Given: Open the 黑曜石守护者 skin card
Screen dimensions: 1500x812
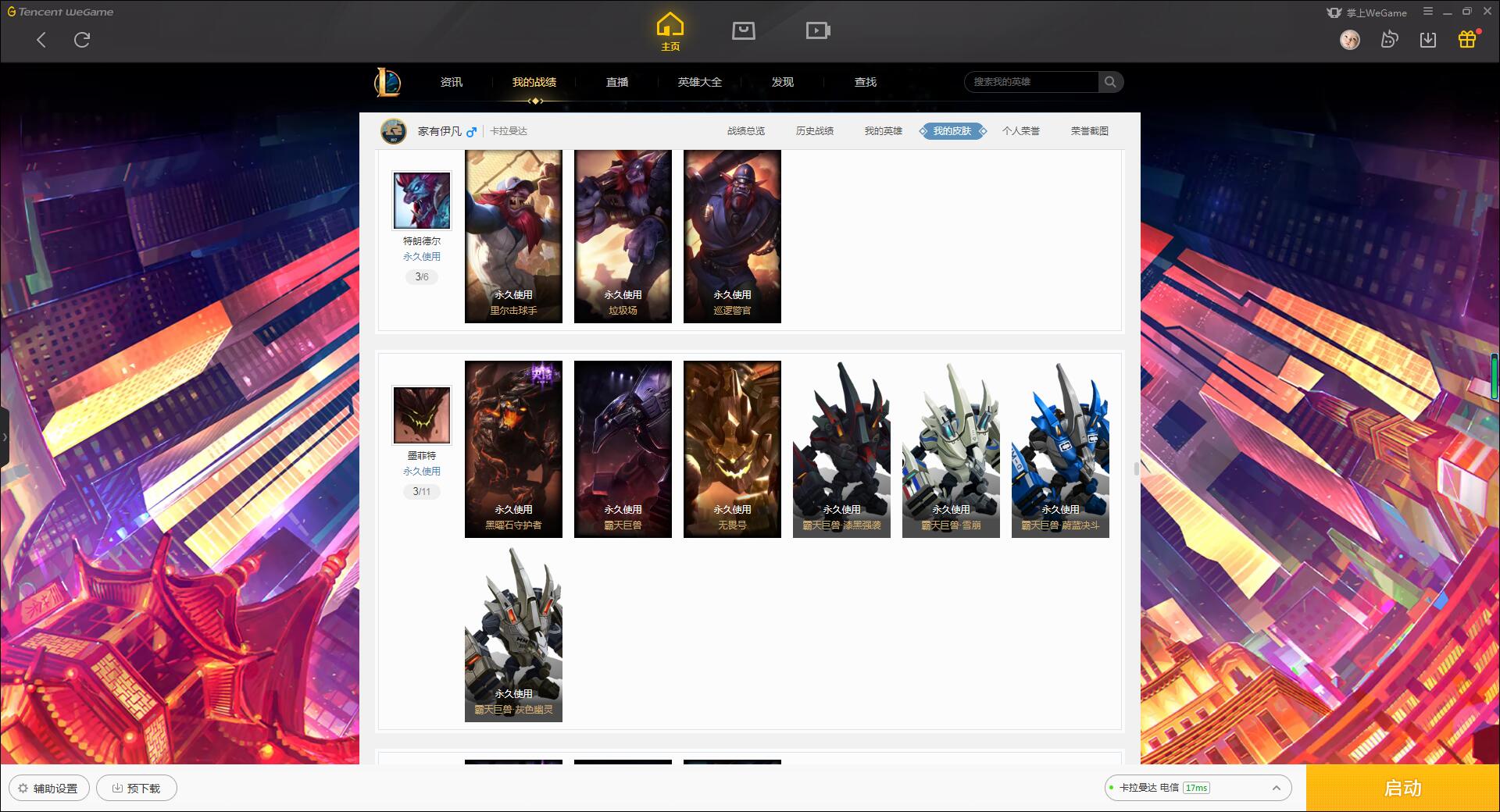Looking at the screenshot, I should [513, 449].
